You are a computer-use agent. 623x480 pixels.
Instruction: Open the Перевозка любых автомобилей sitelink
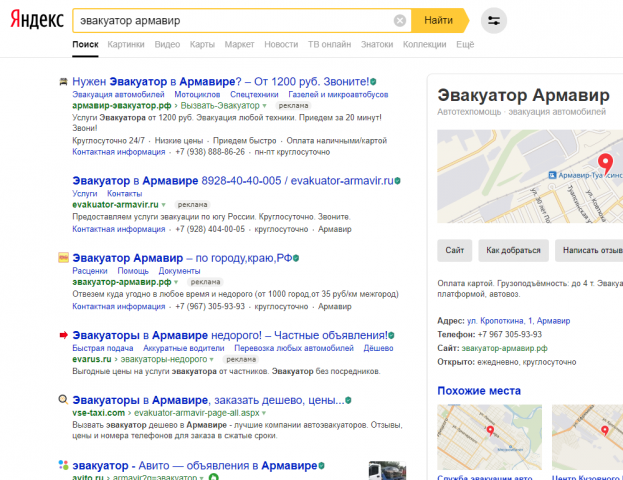294,348
